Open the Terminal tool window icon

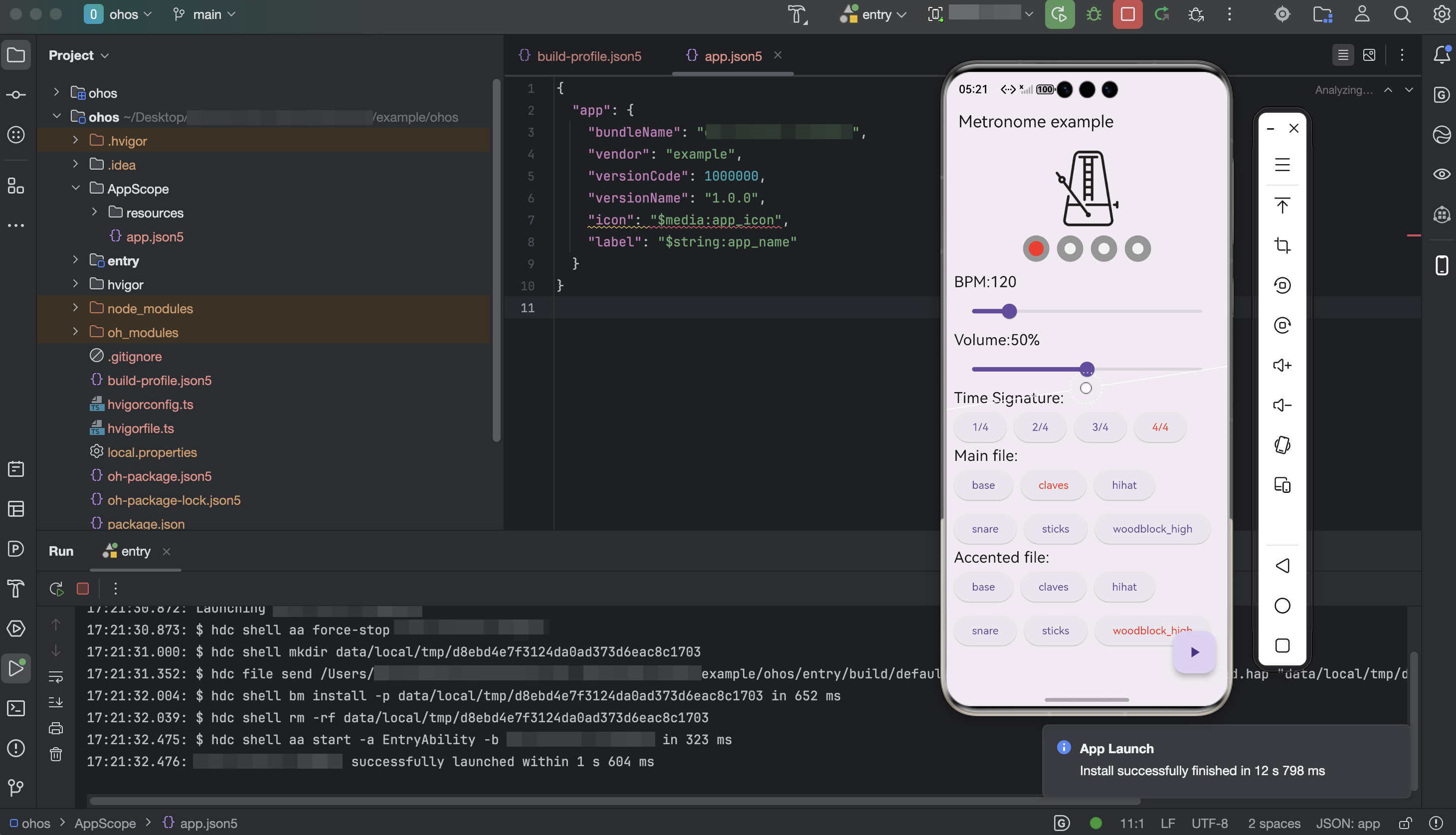15,708
